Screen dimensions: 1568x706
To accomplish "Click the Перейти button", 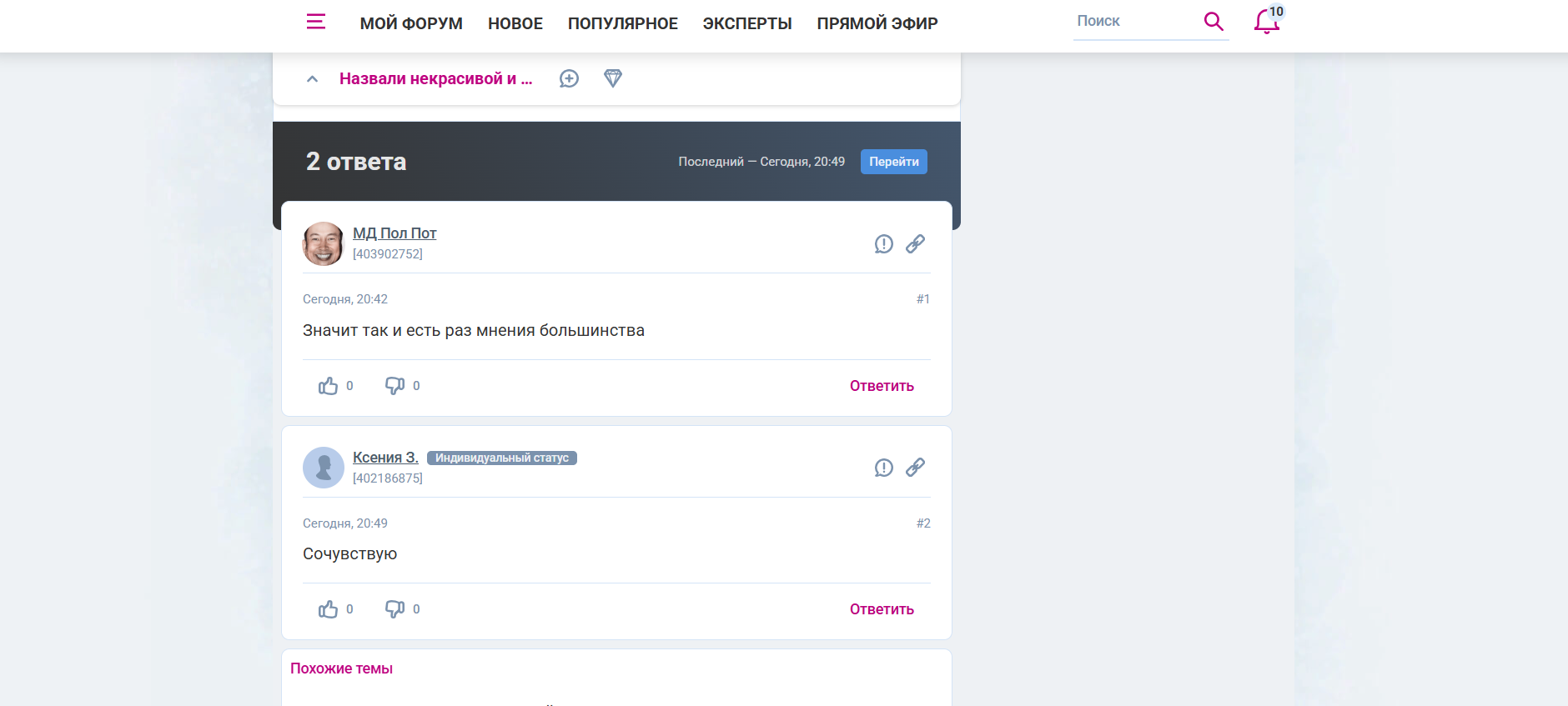I will pos(894,162).
